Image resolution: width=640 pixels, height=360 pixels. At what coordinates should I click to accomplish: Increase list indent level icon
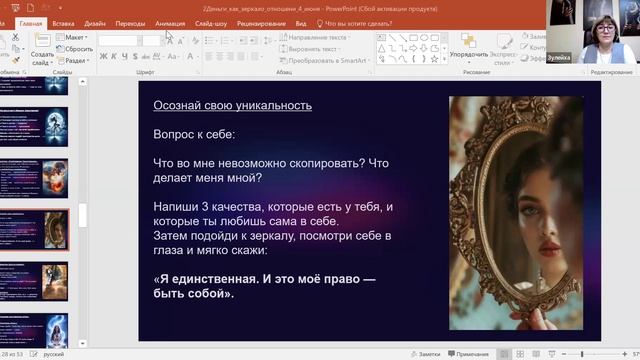(x=253, y=40)
